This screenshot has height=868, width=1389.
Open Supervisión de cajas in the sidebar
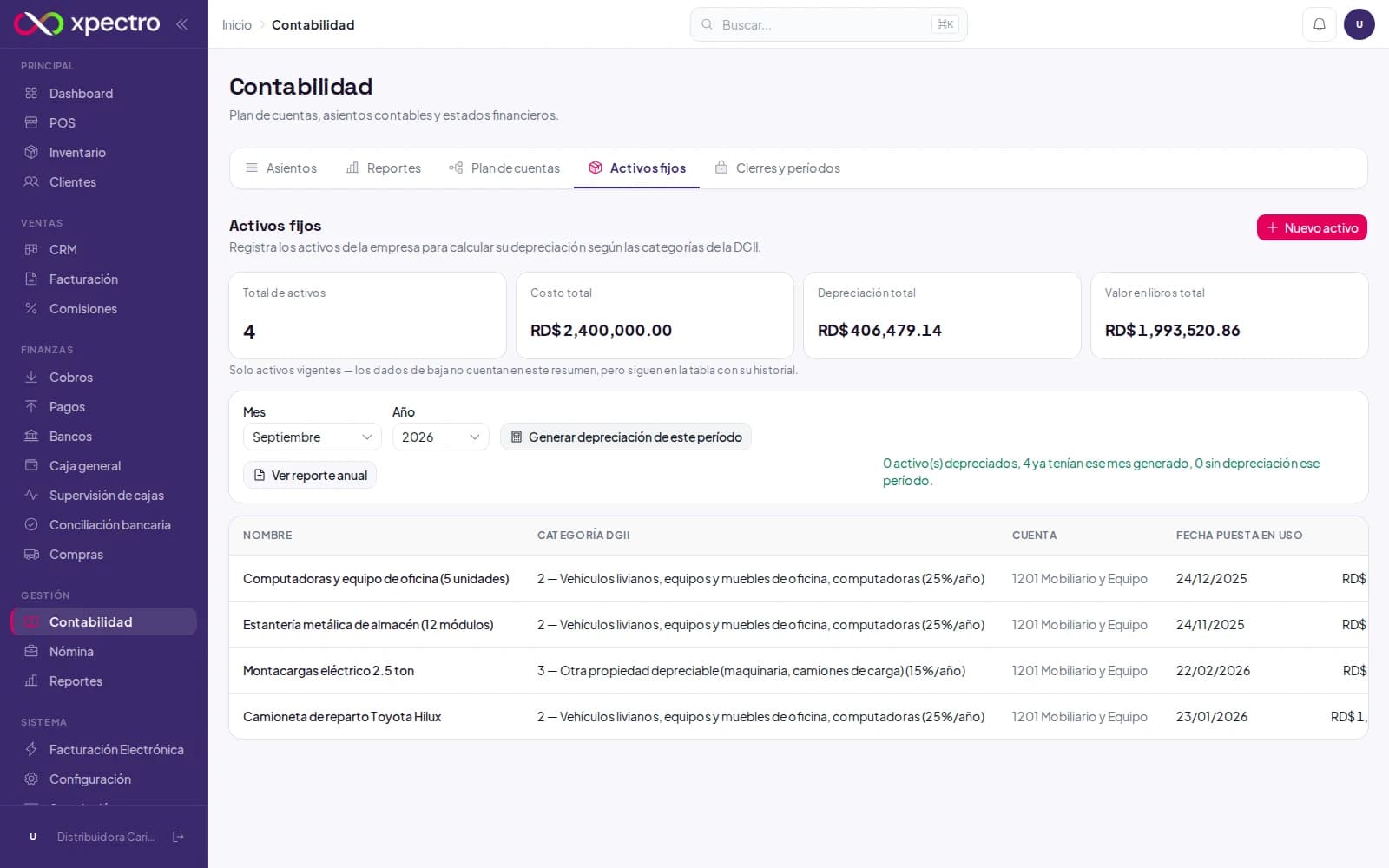tap(104, 495)
